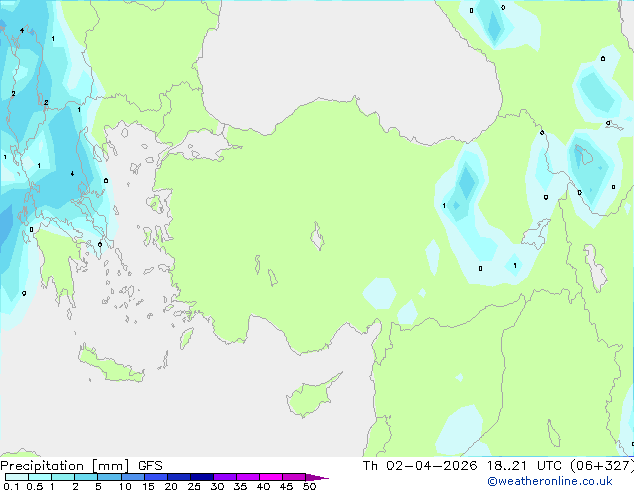
Task: Click the 35 mm violet legend swatch
Action: coord(248,477)
